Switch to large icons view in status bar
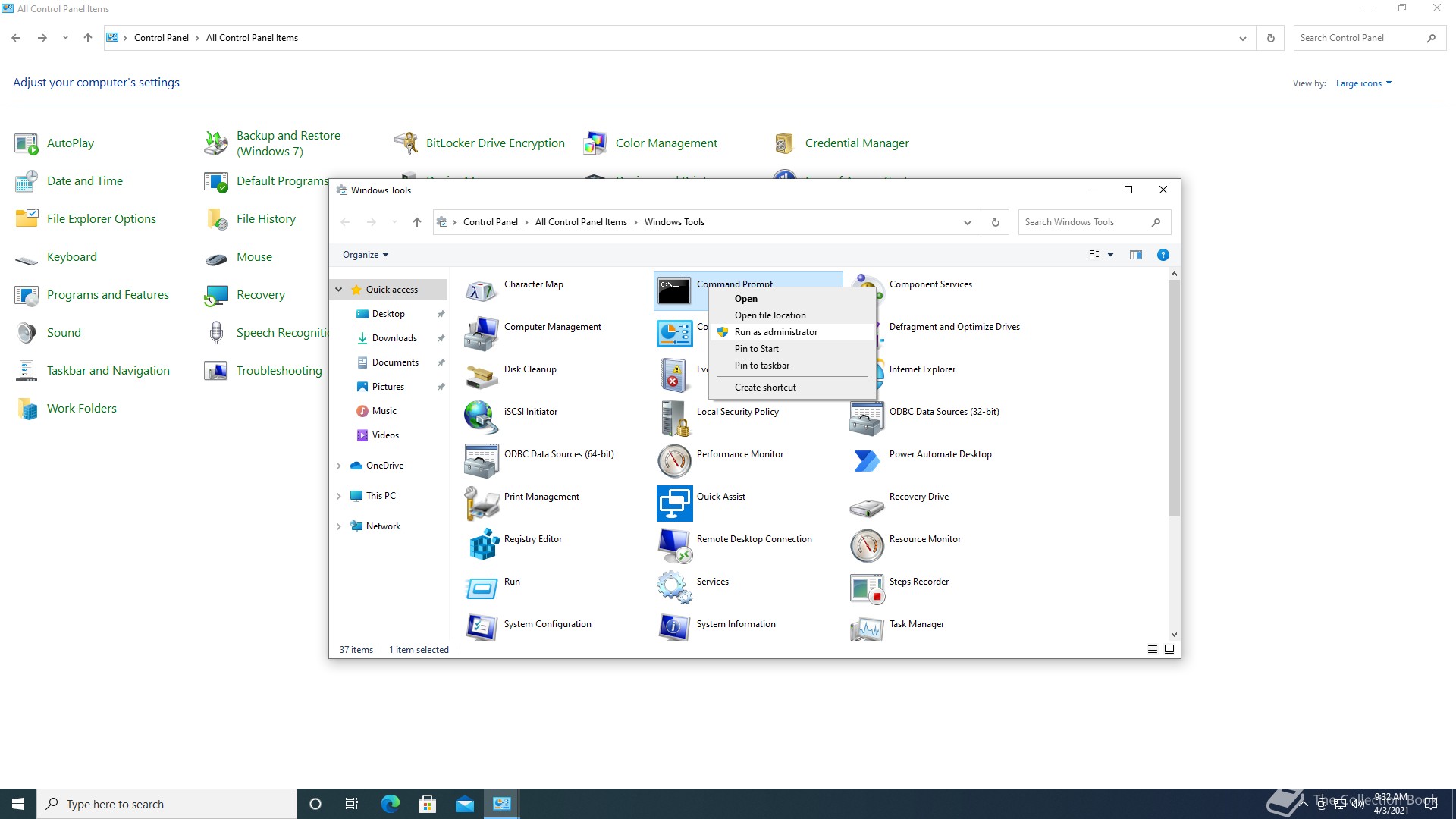 1169,649
